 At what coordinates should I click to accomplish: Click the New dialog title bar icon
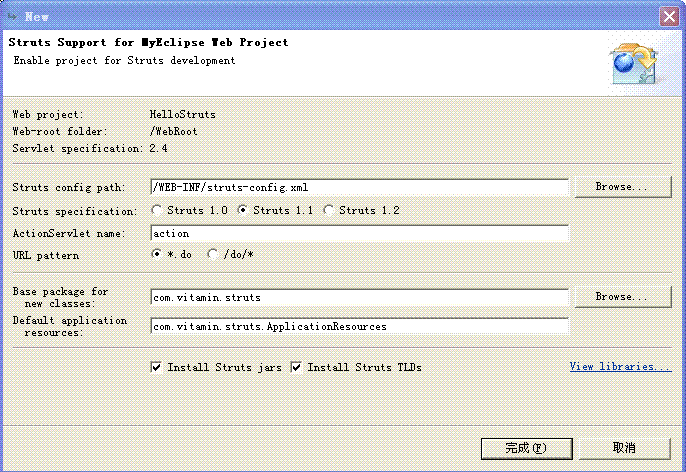13,17
